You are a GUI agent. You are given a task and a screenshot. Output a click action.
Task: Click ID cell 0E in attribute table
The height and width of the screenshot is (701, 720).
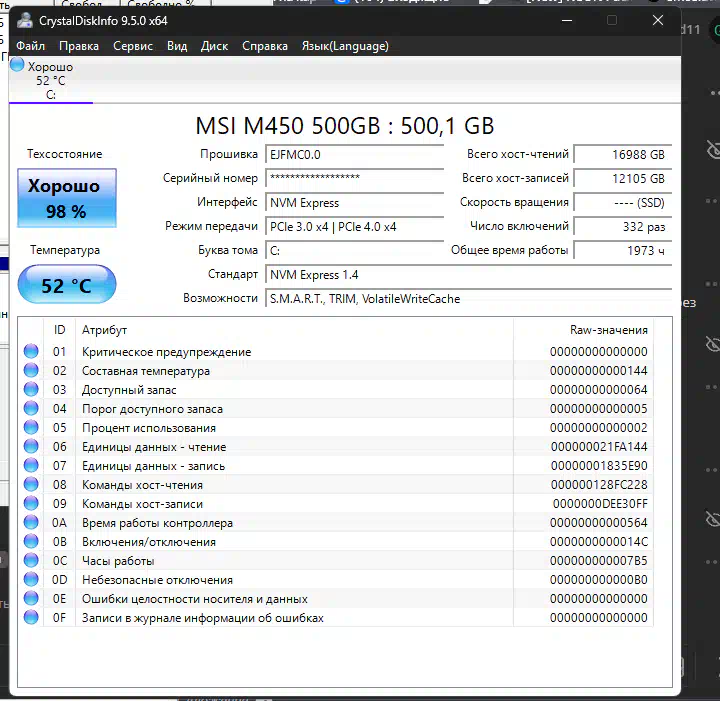click(59, 599)
